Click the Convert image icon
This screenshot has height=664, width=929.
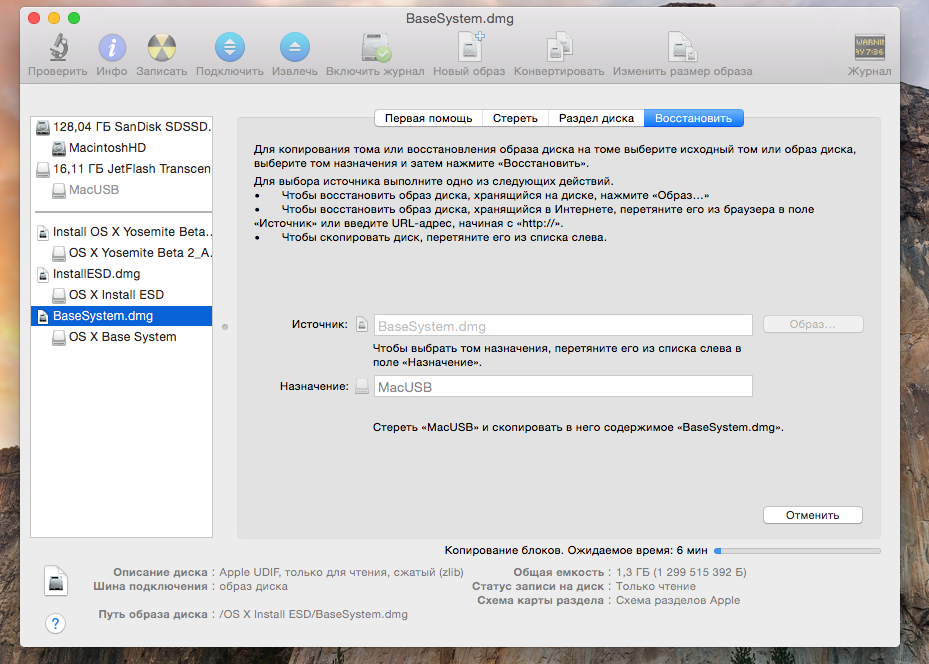point(559,48)
